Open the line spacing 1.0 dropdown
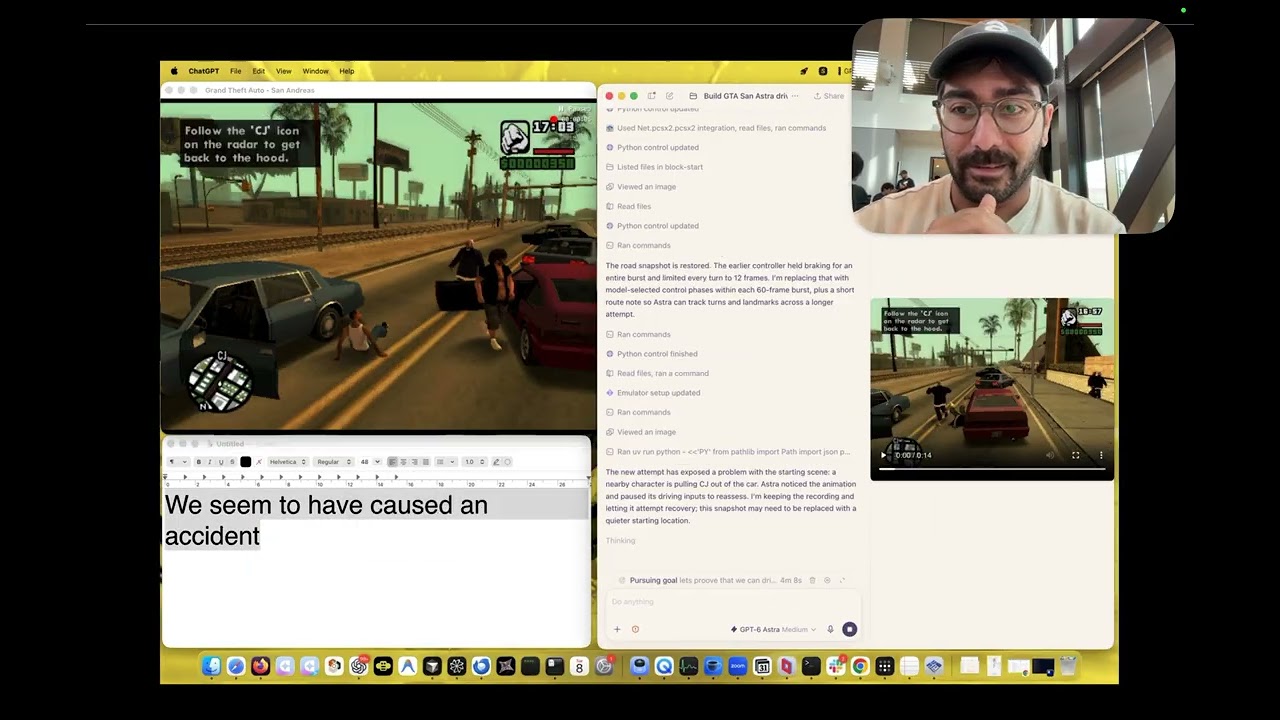The height and width of the screenshot is (720, 1280). click(x=473, y=462)
